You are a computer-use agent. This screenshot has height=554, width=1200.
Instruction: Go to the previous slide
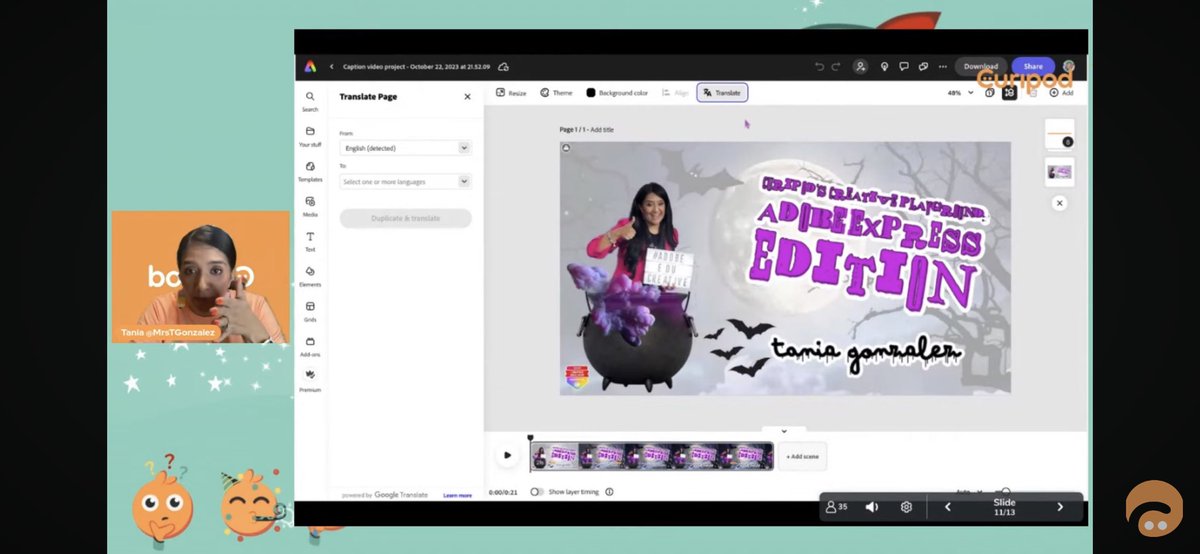(x=947, y=507)
